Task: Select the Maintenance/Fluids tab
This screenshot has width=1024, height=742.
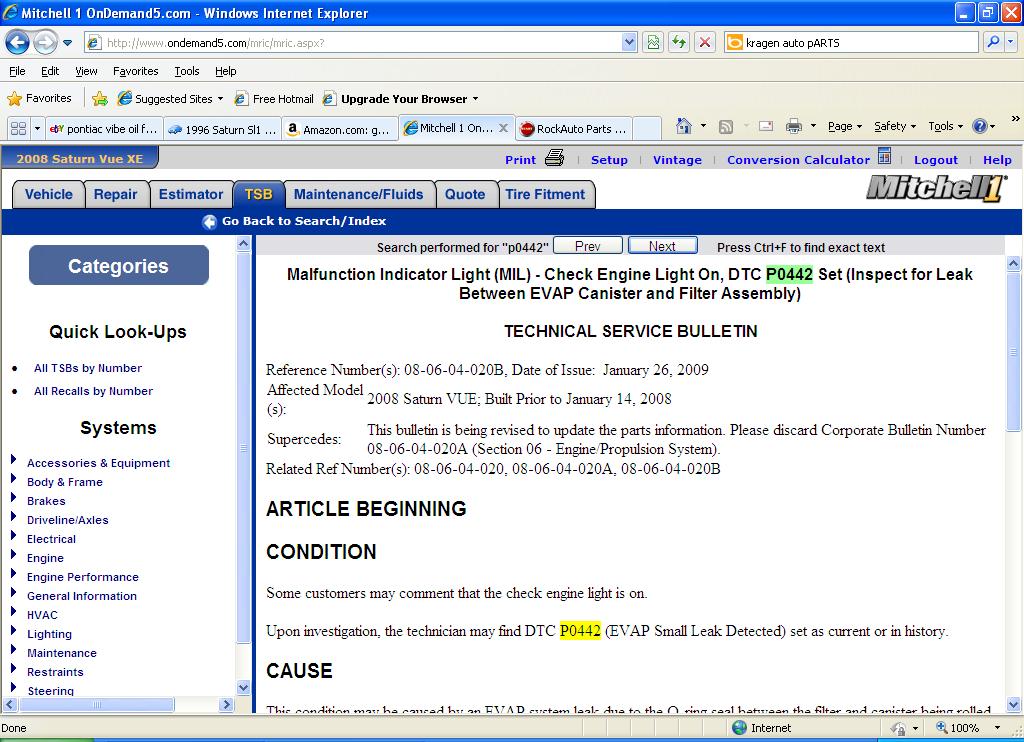Action: click(359, 195)
